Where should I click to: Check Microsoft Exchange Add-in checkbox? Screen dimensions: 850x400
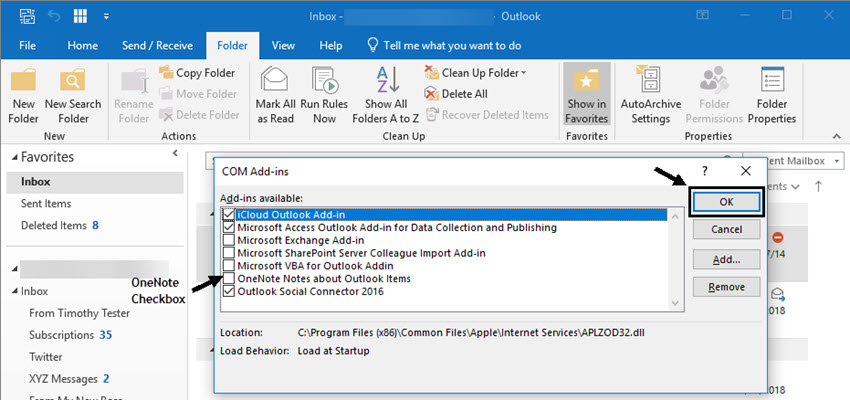229,240
